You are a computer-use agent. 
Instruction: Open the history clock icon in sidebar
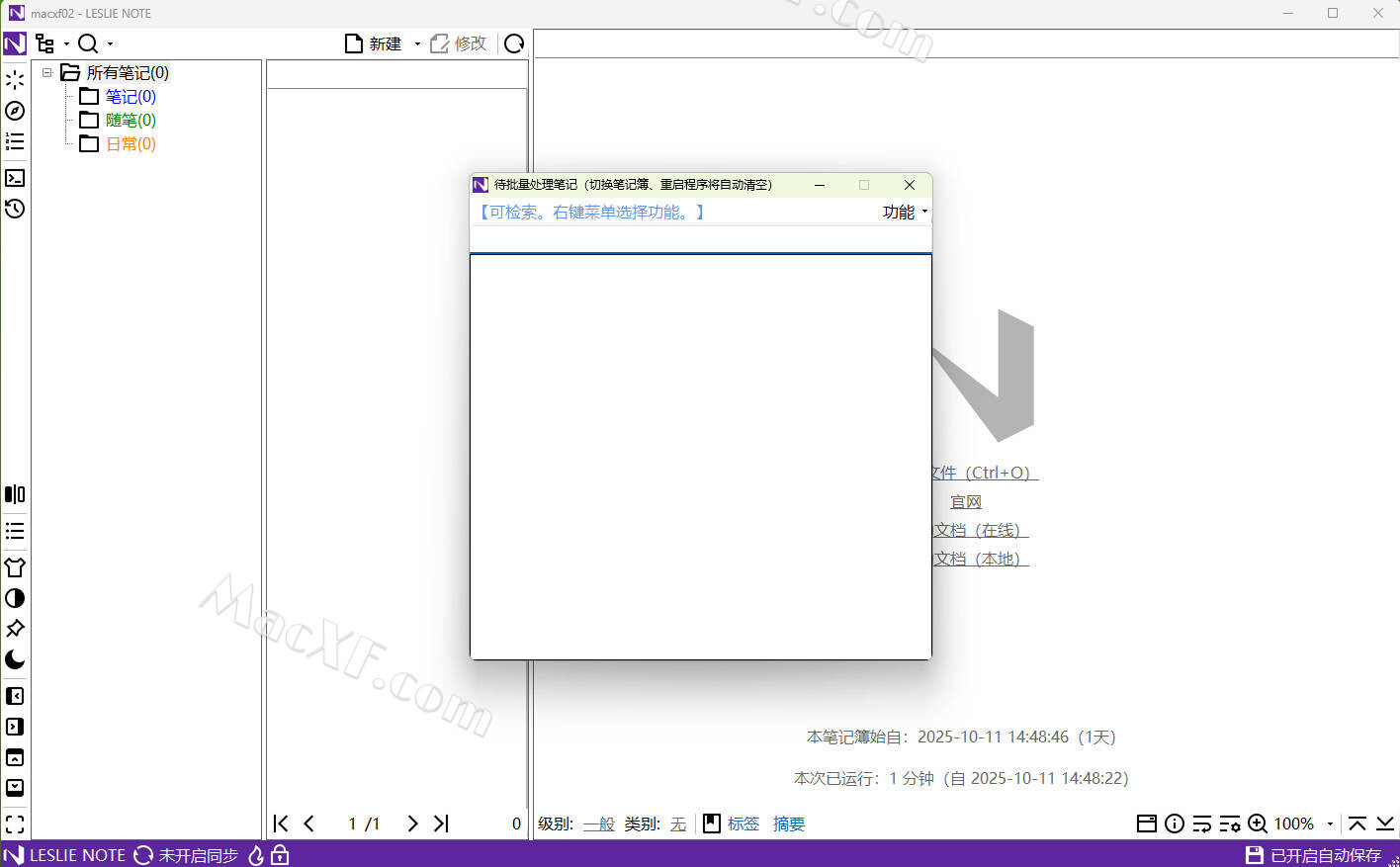[15, 209]
